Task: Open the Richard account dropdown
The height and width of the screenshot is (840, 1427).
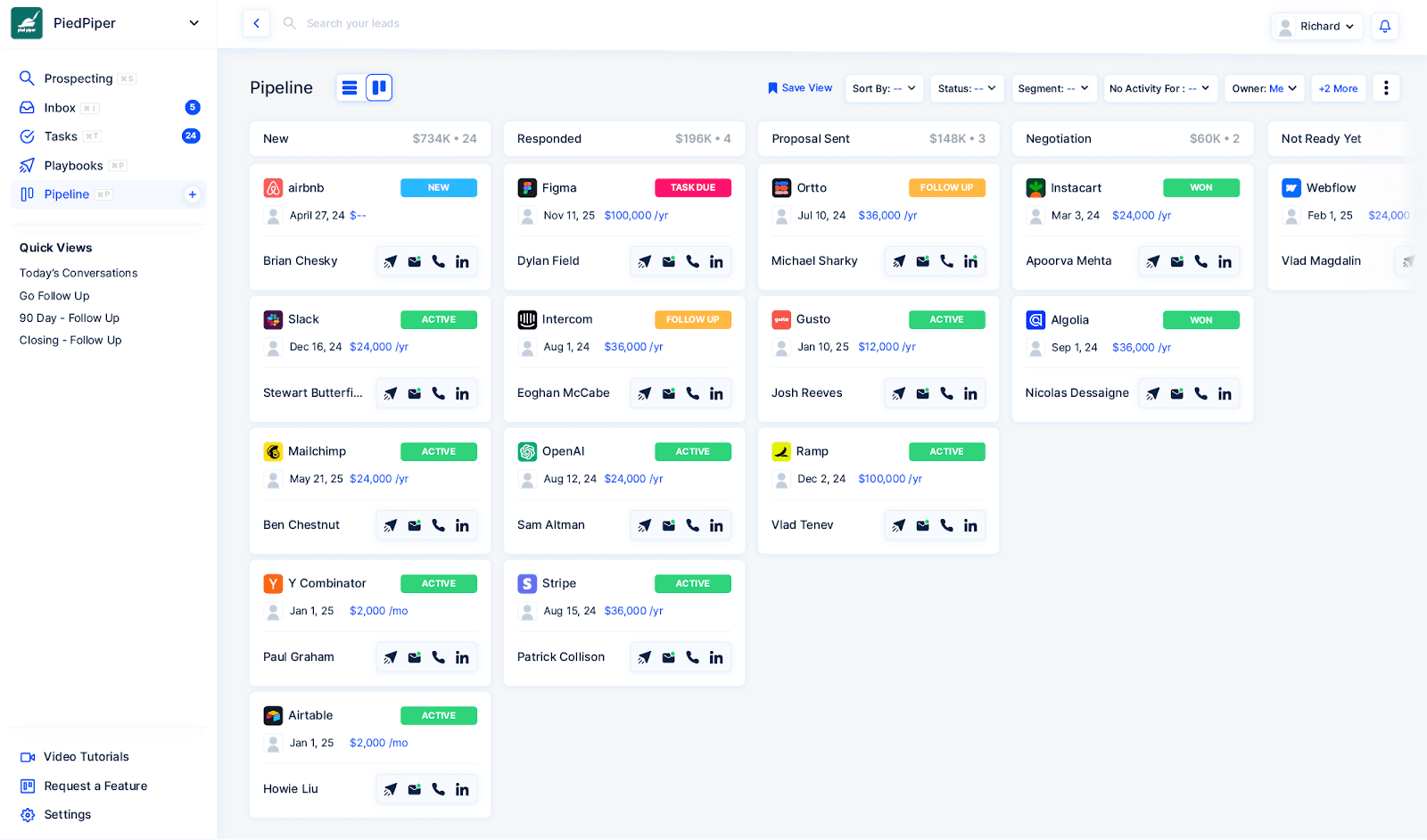Action: pyautogui.click(x=1317, y=27)
